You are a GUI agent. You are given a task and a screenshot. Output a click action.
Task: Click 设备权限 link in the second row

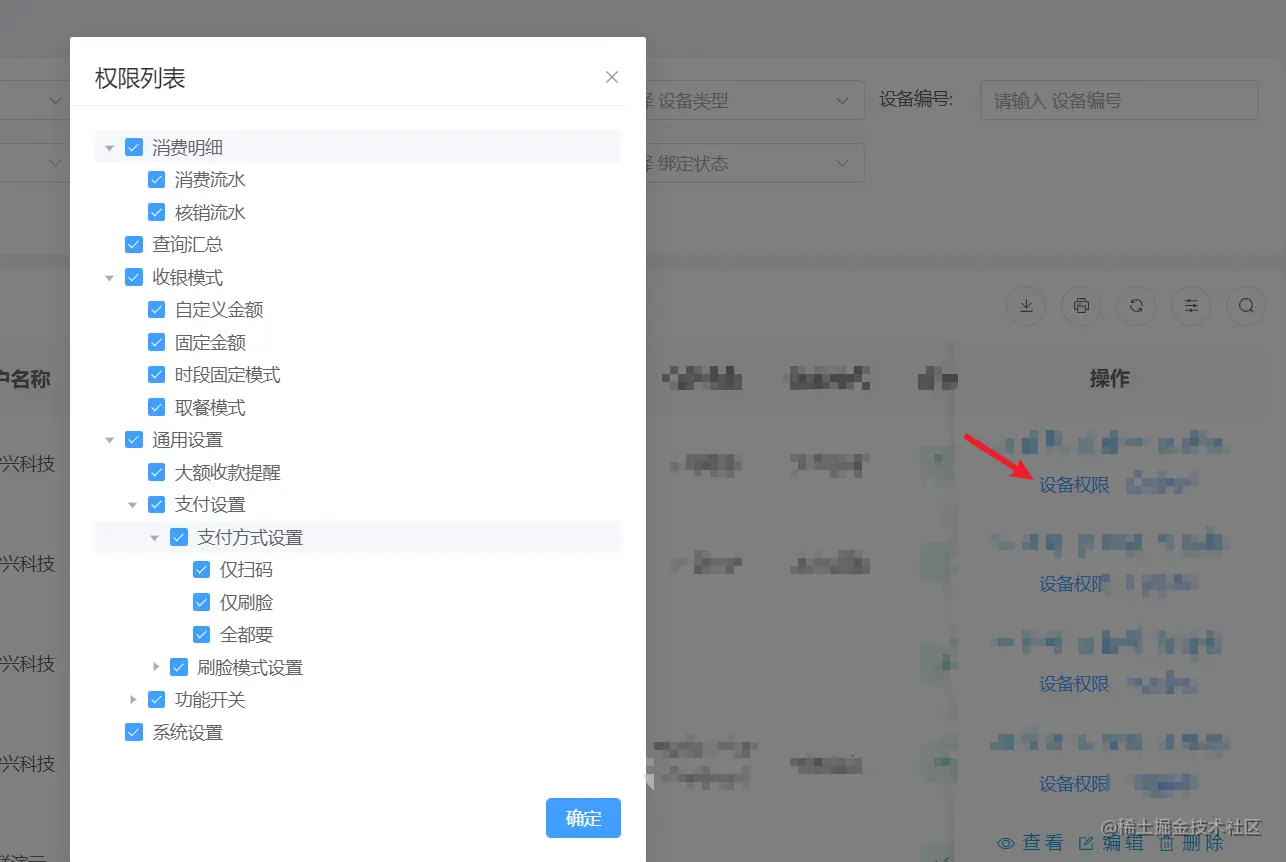pyautogui.click(x=1074, y=584)
